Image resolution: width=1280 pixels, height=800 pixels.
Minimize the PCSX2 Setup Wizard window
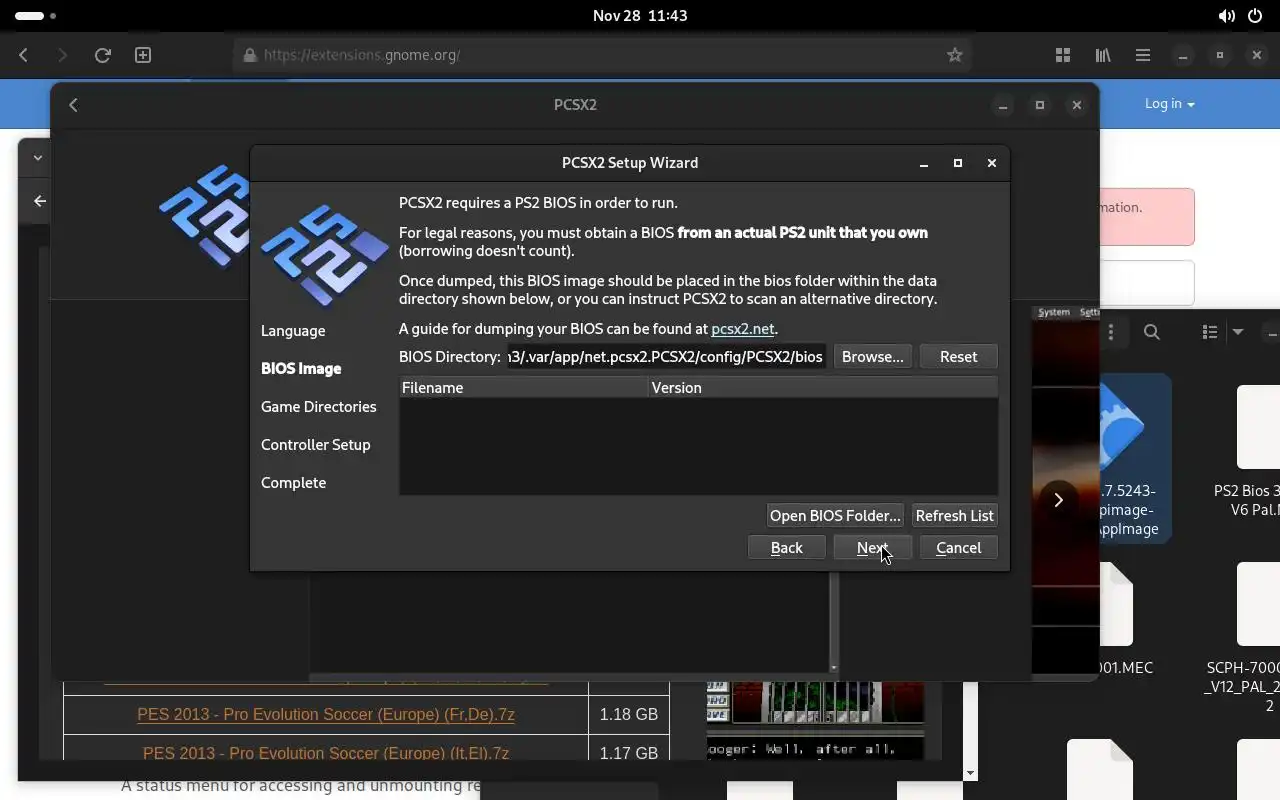[x=924, y=163]
